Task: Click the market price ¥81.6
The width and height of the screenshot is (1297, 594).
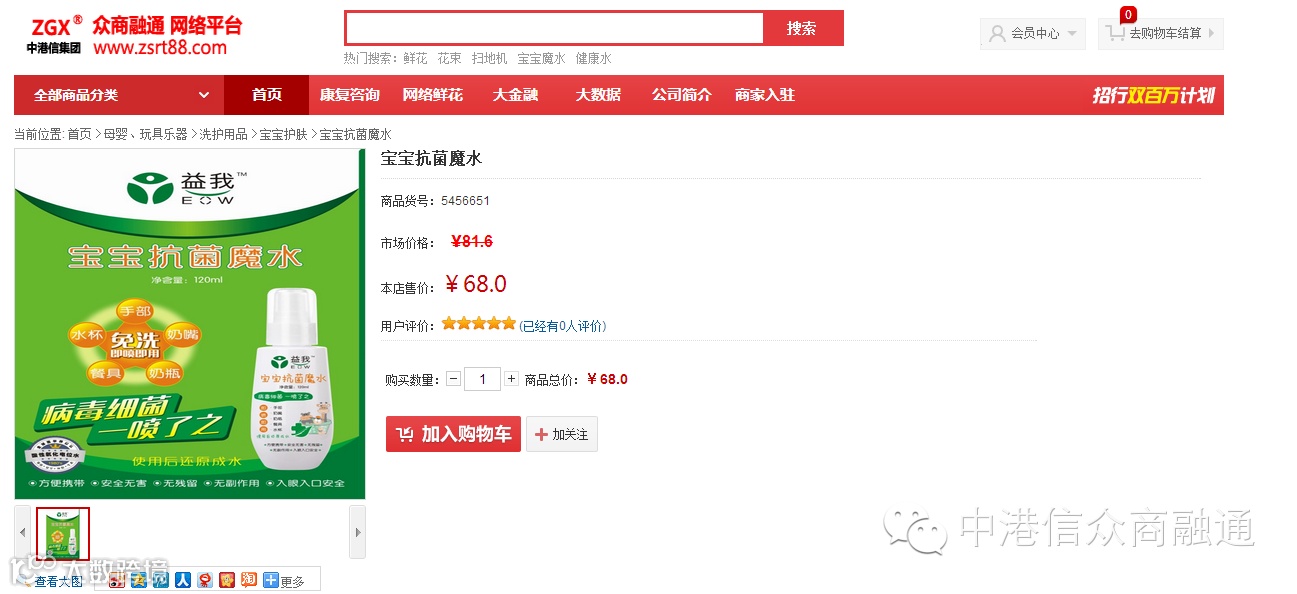Action: coord(472,241)
